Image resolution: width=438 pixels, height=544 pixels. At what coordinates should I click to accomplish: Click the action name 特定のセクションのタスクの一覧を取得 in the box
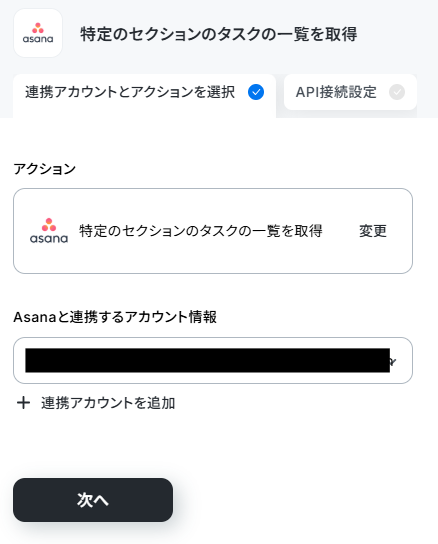pyautogui.click(x=201, y=231)
